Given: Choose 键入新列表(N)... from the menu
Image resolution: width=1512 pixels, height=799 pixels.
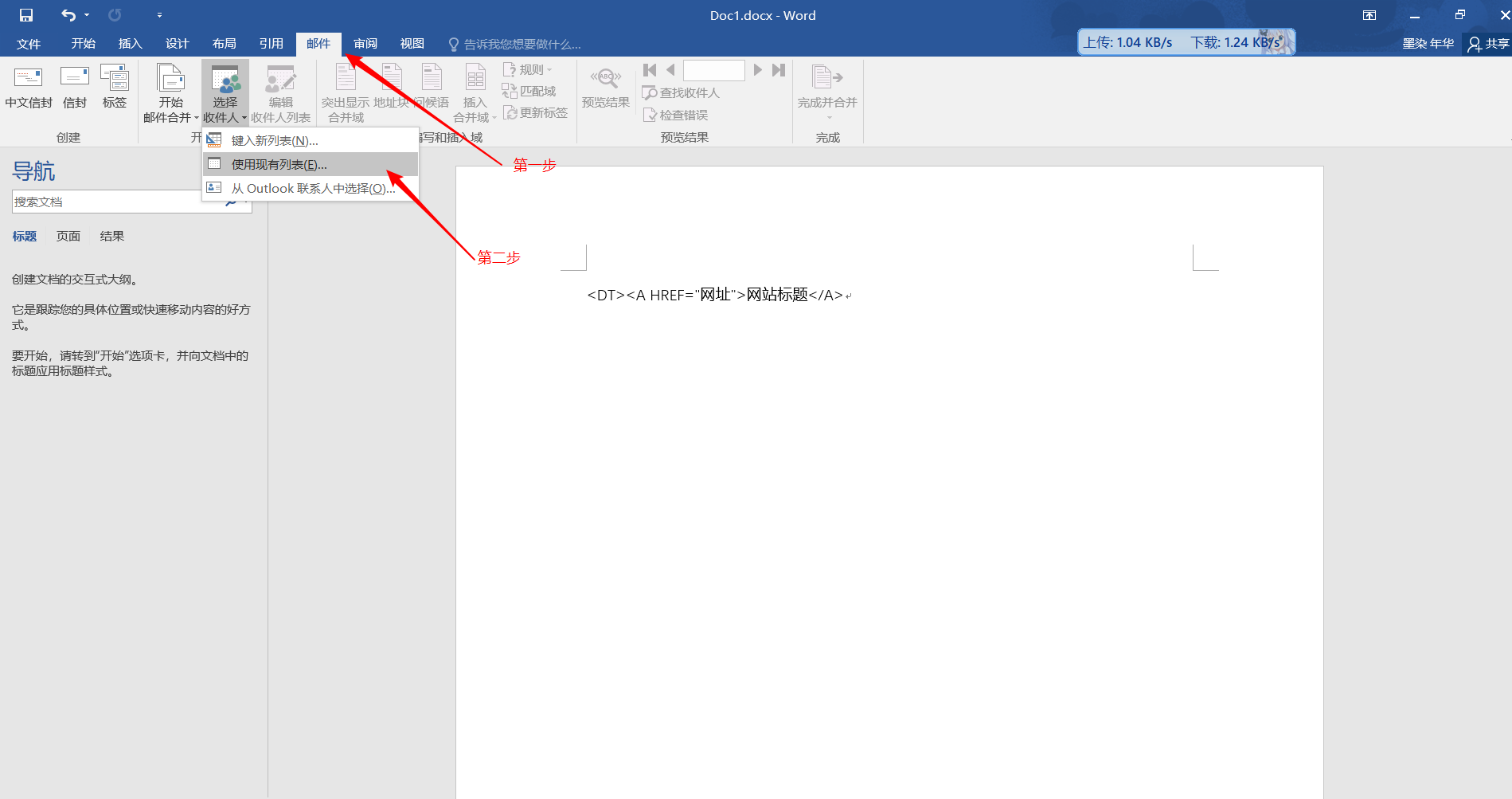Looking at the screenshot, I should point(311,141).
